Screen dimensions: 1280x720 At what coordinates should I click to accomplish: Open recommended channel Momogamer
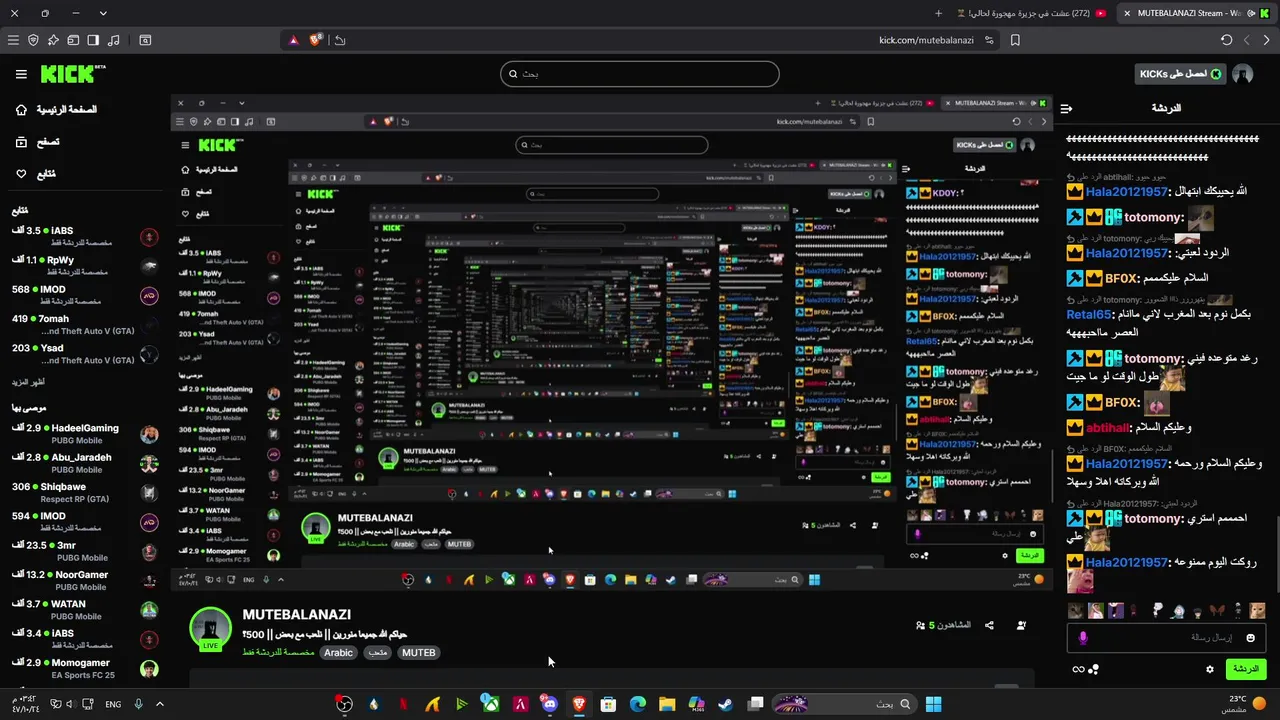(x=85, y=668)
